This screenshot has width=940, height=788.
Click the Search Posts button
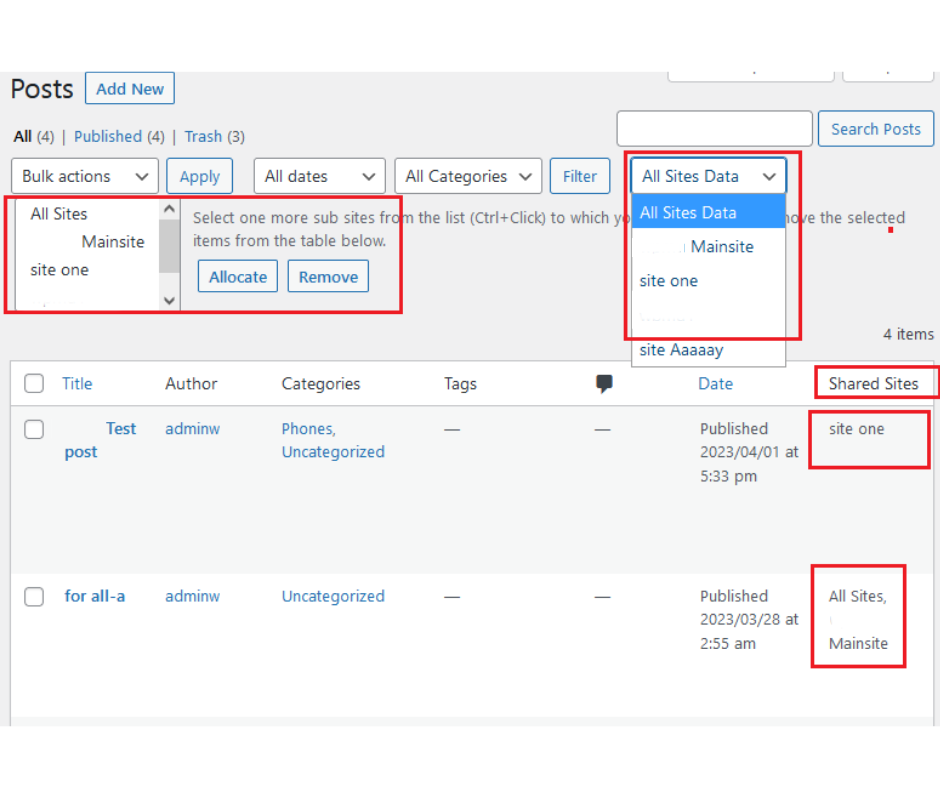click(875, 129)
